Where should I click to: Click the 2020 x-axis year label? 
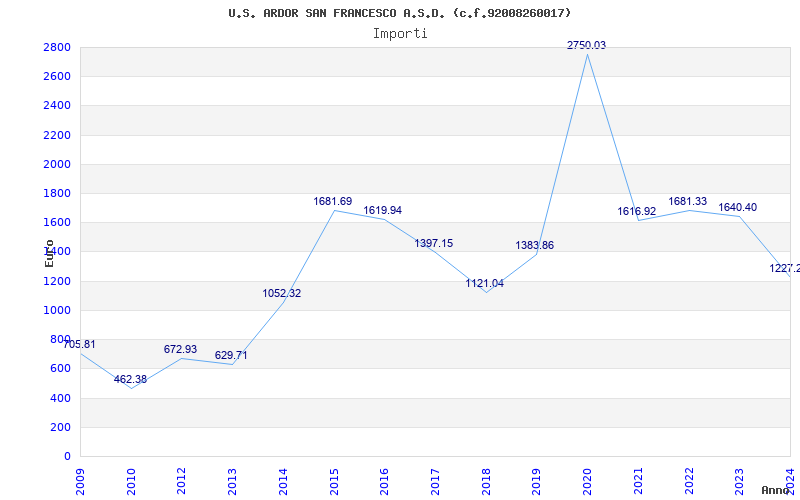tap(588, 481)
